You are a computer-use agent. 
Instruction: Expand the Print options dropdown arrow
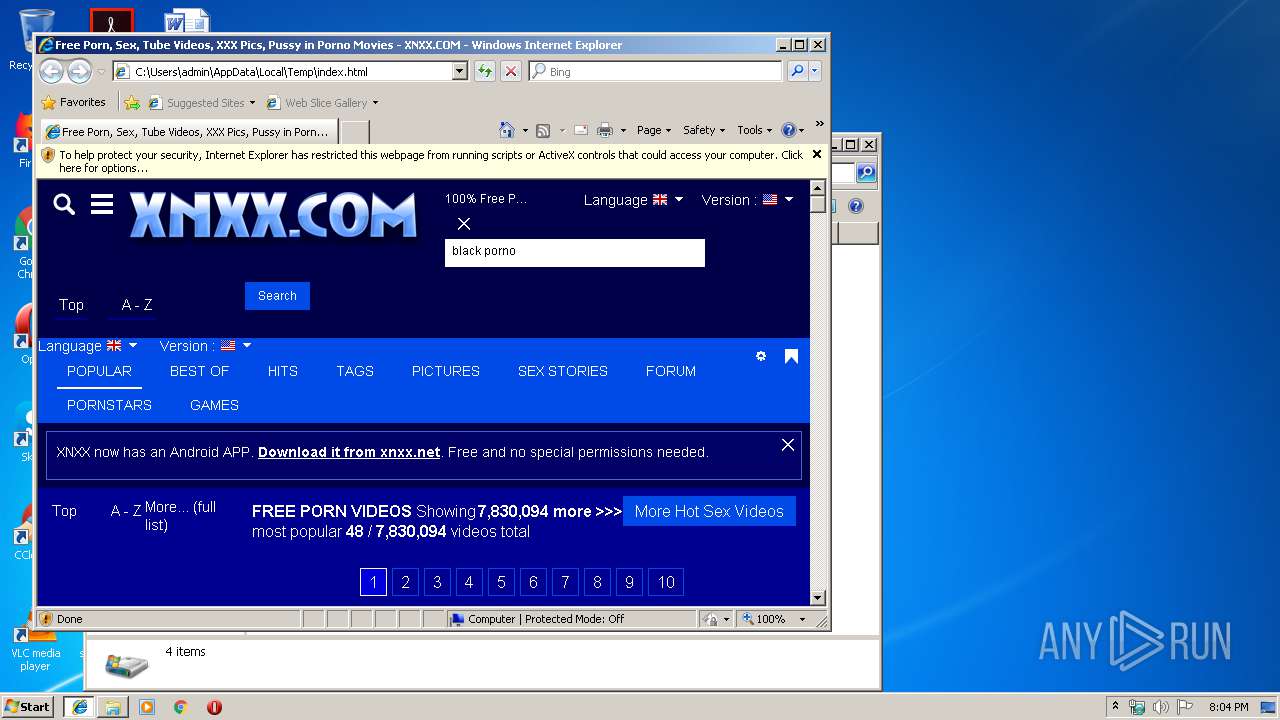[x=623, y=130]
